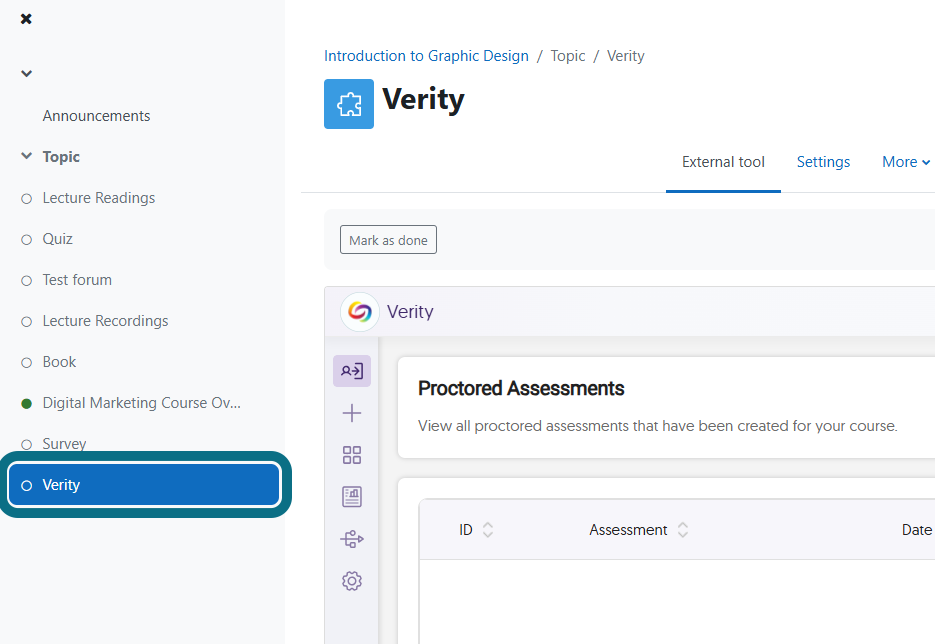Open the More dropdown menu
The width and height of the screenshot is (935, 644).
click(x=906, y=162)
